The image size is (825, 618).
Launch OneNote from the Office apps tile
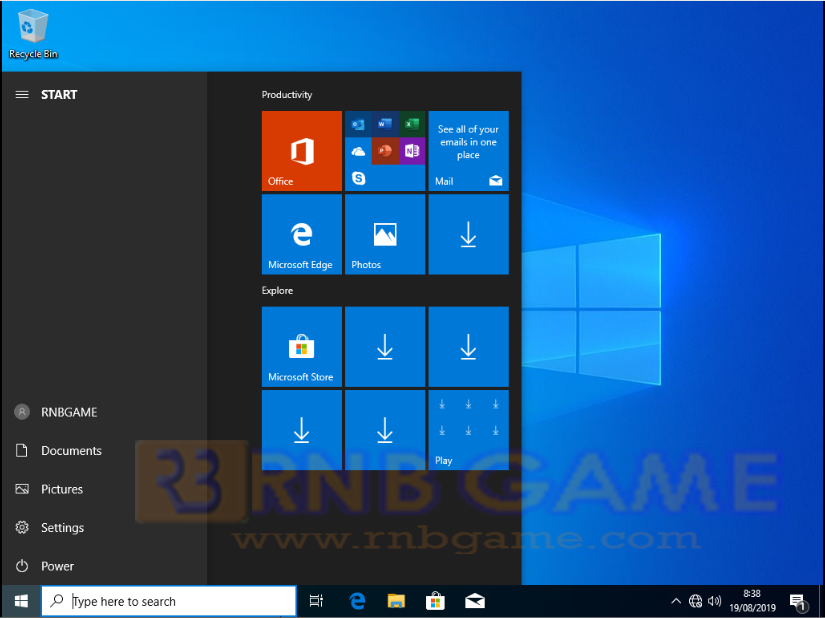coord(411,151)
